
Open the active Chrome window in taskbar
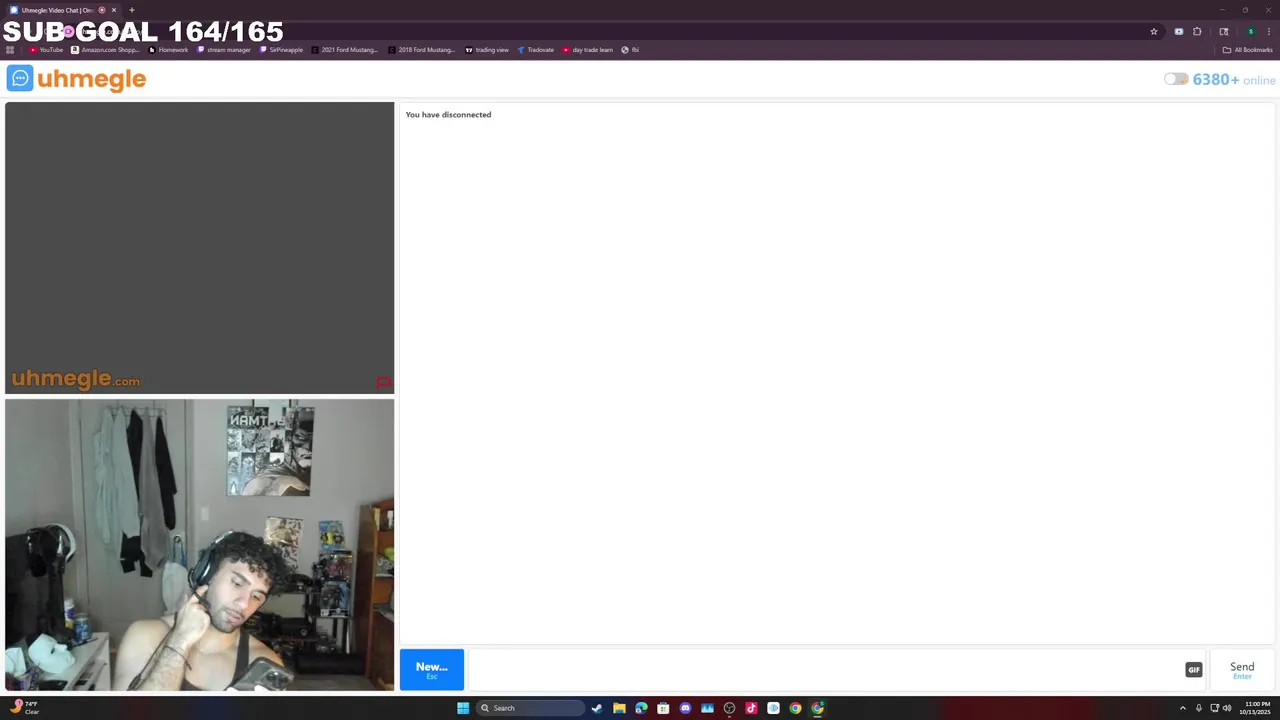pyautogui.click(x=817, y=708)
